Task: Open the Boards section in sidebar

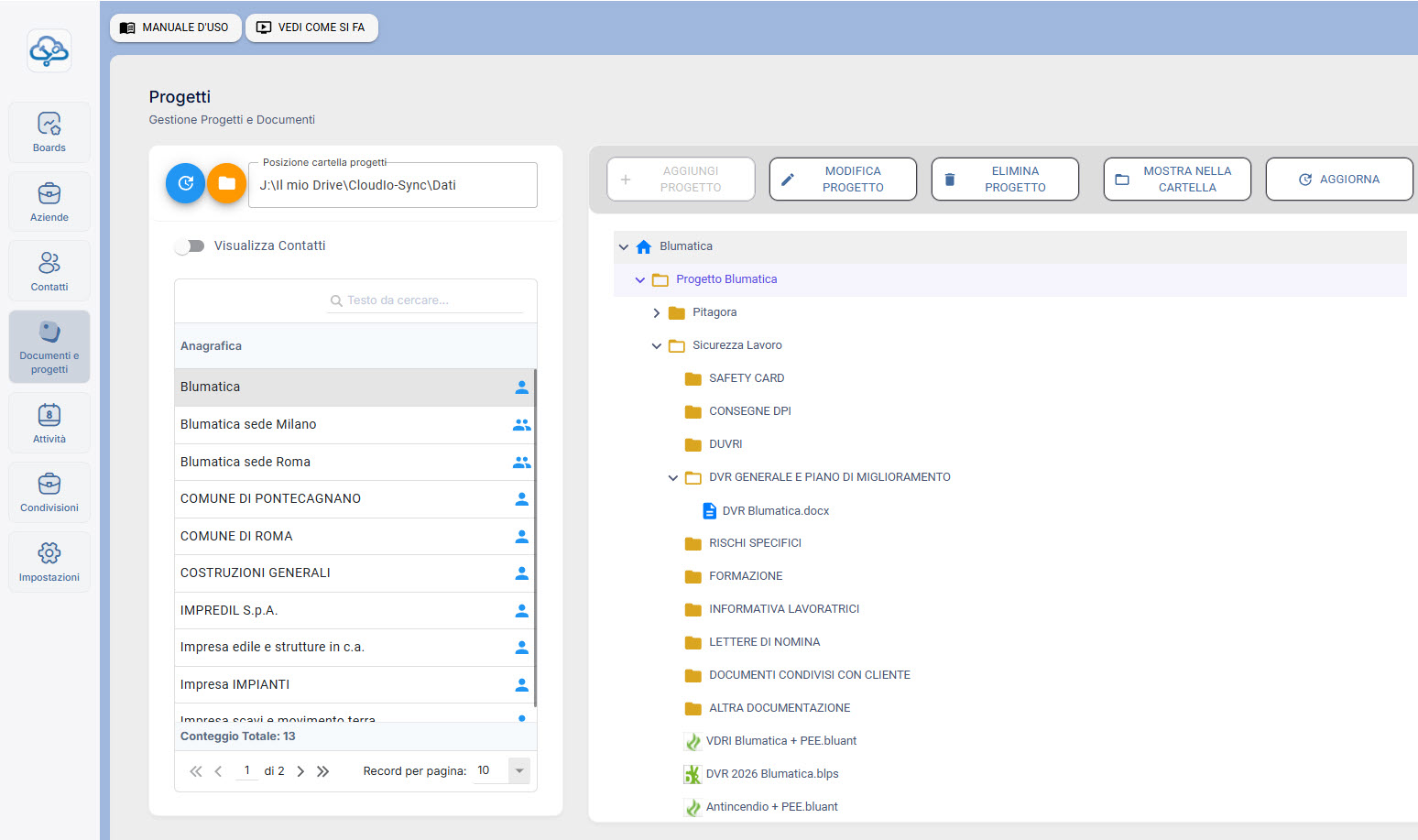Action: [x=49, y=132]
